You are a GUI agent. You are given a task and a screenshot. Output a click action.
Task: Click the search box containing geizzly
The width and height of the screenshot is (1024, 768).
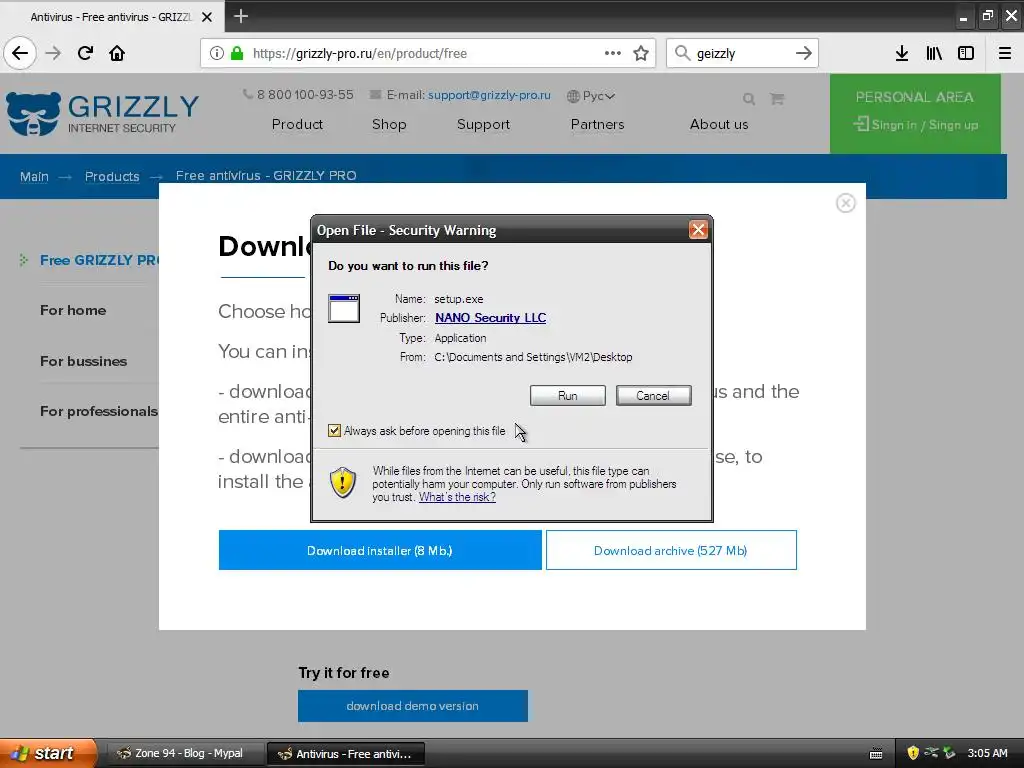(741, 53)
